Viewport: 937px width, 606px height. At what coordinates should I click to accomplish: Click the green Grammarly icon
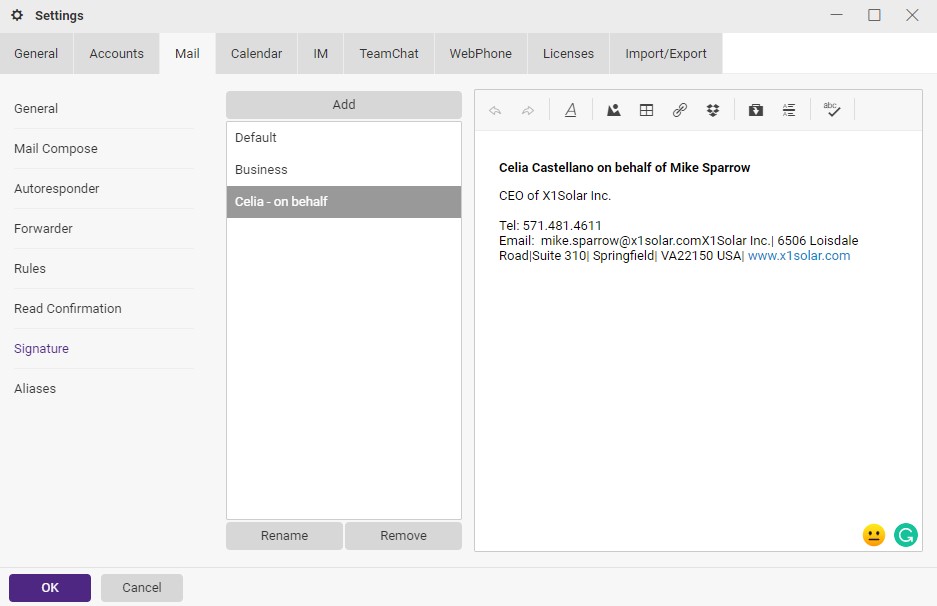coord(906,535)
